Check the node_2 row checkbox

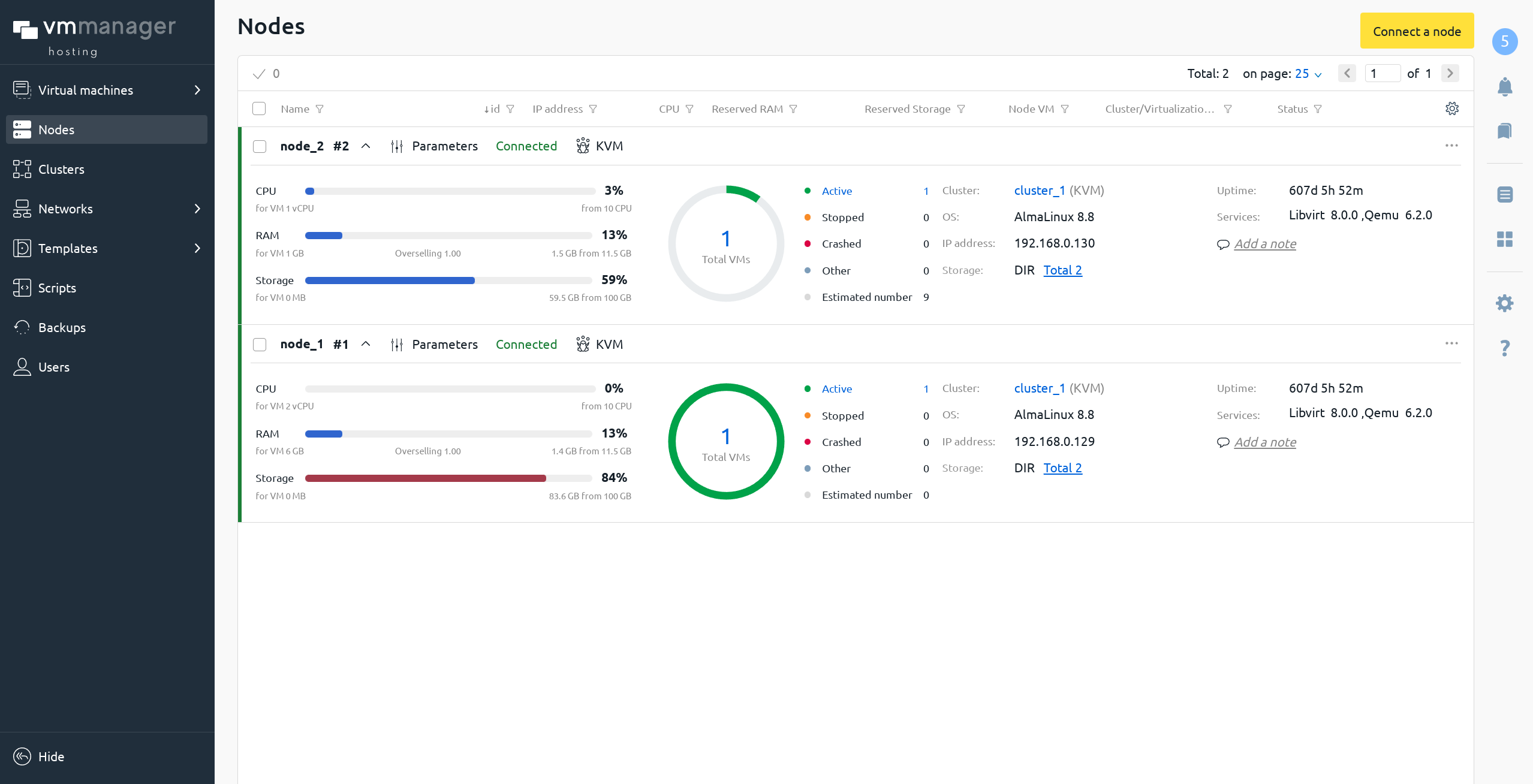[259, 146]
